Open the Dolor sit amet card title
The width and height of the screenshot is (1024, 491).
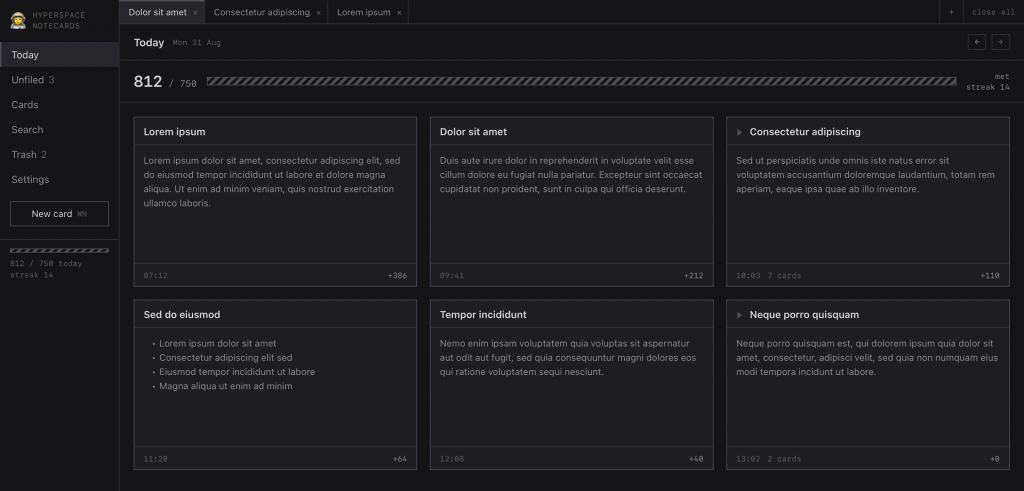pos(473,132)
